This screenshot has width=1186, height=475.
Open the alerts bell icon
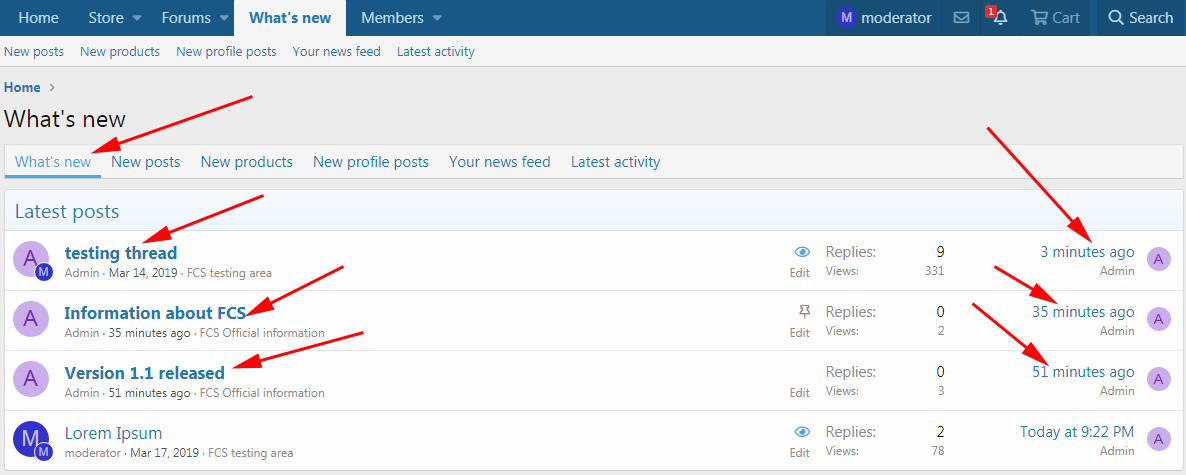[999, 18]
